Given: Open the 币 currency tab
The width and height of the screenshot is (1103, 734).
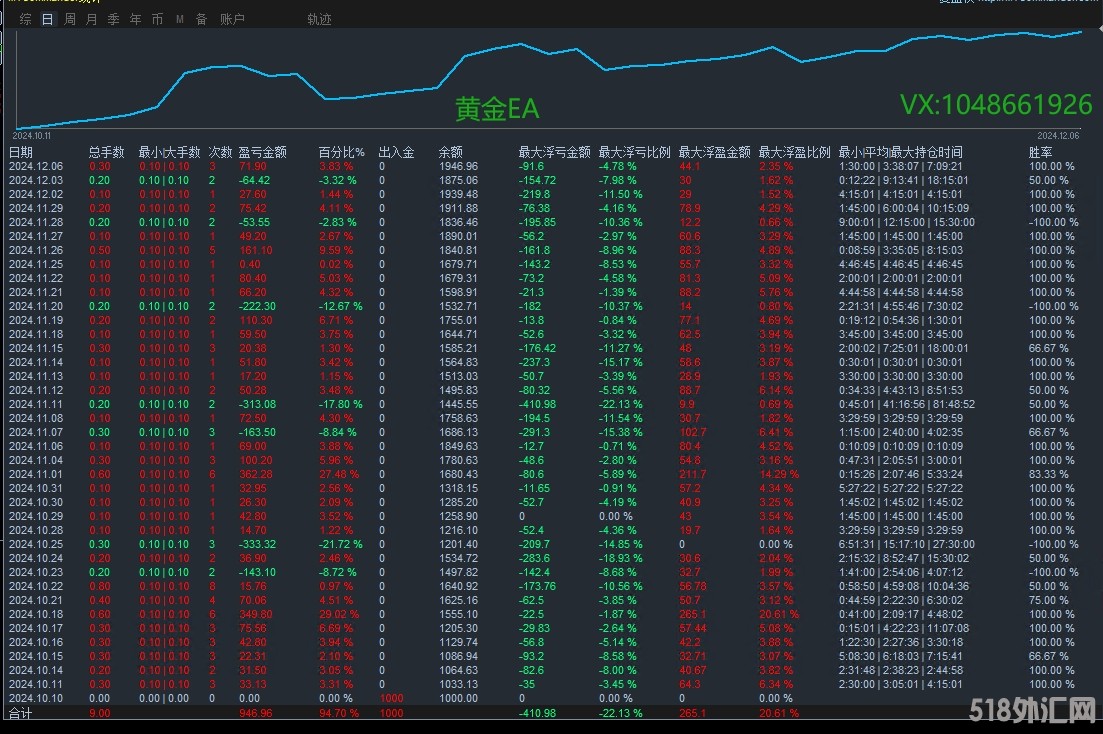Looking at the screenshot, I should pyautogui.click(x=158, y=19).
